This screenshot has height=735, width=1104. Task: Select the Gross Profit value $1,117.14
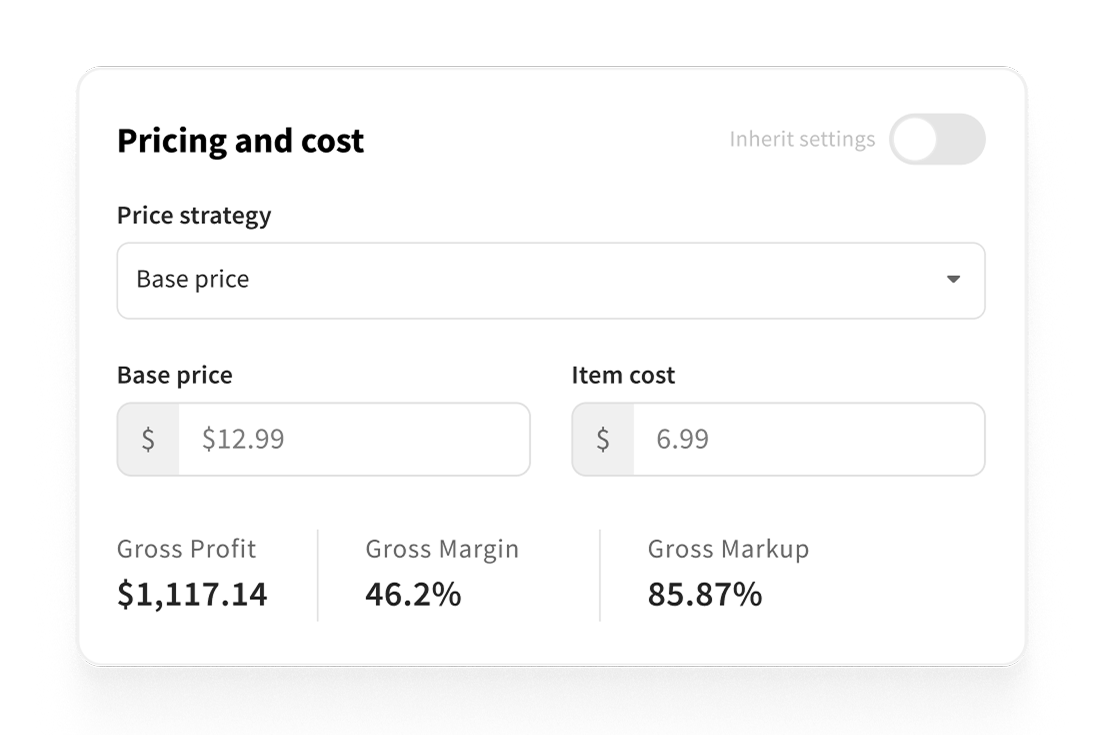click(192, 593)
